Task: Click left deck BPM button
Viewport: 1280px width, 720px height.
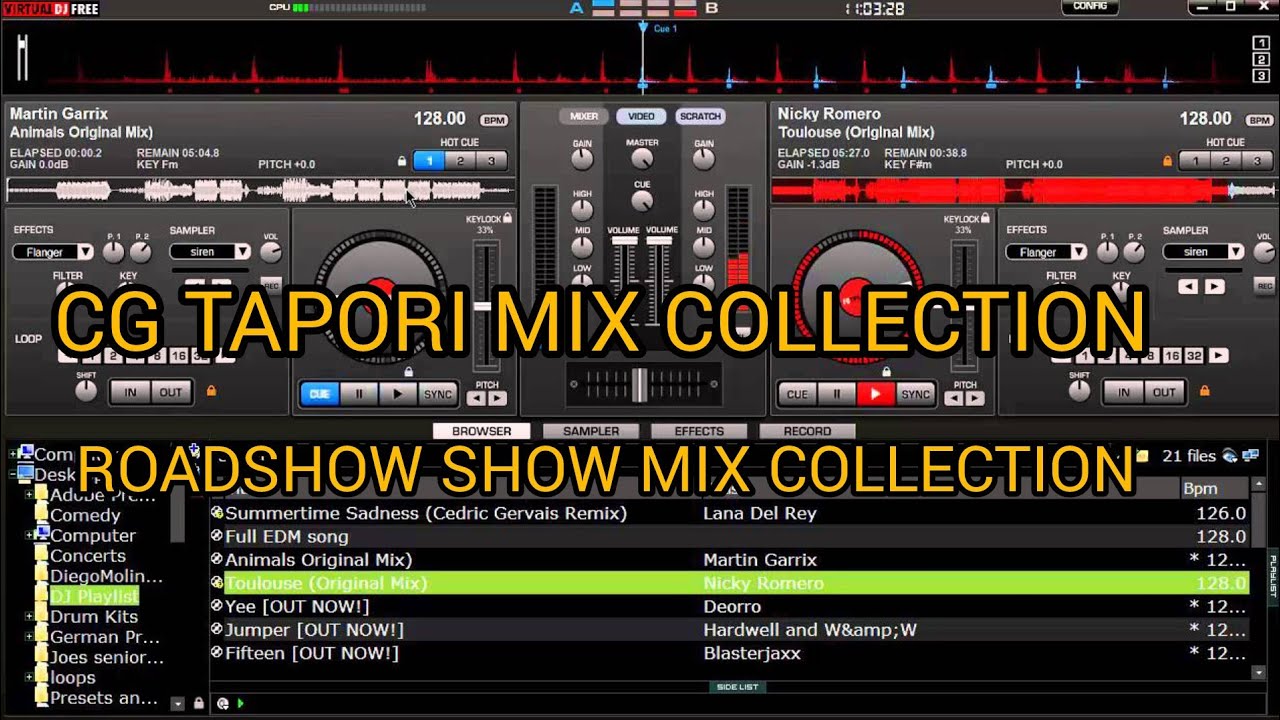Action: [494, 120]
